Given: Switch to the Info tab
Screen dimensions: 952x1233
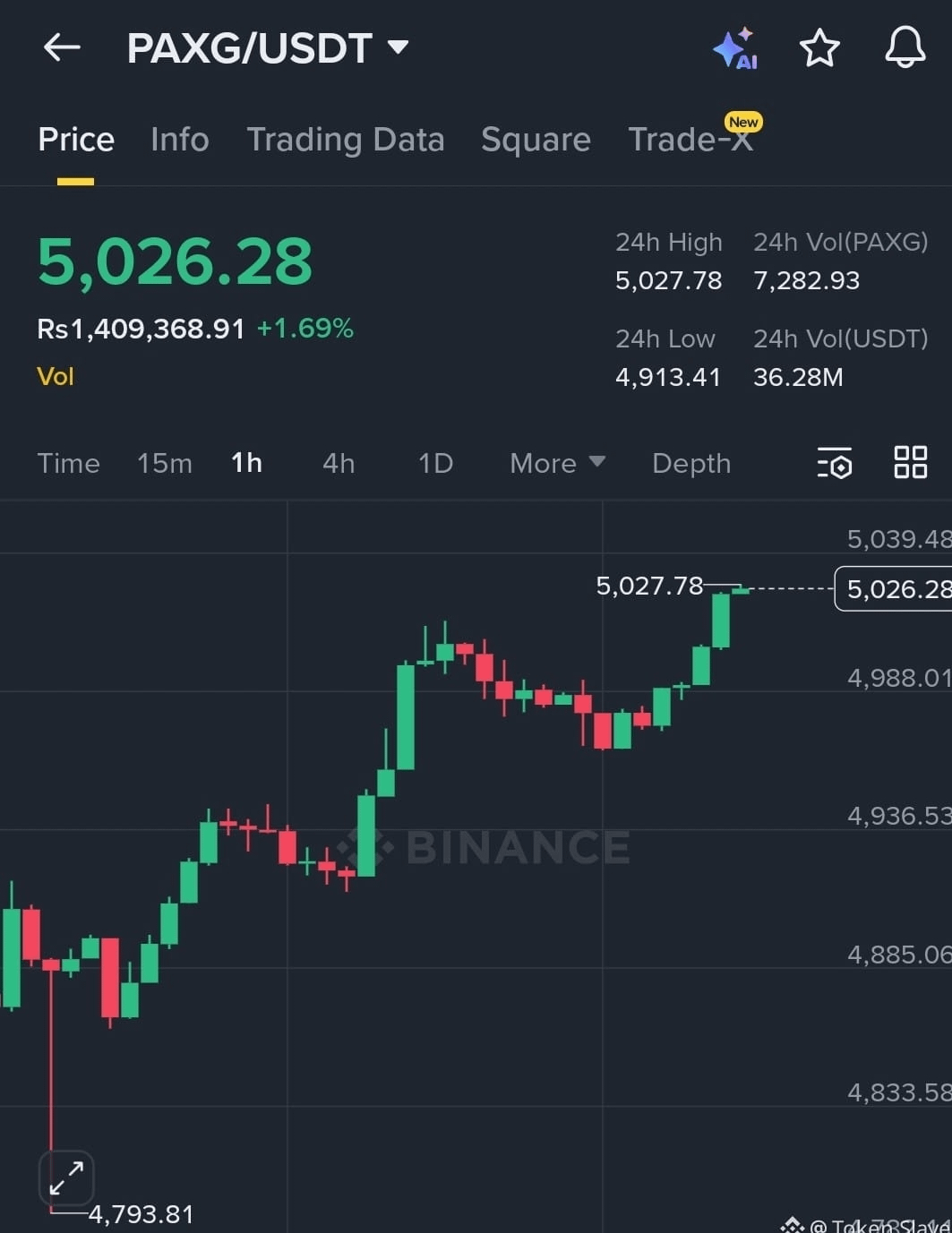Looking at the screenshot, I should 180,140.
